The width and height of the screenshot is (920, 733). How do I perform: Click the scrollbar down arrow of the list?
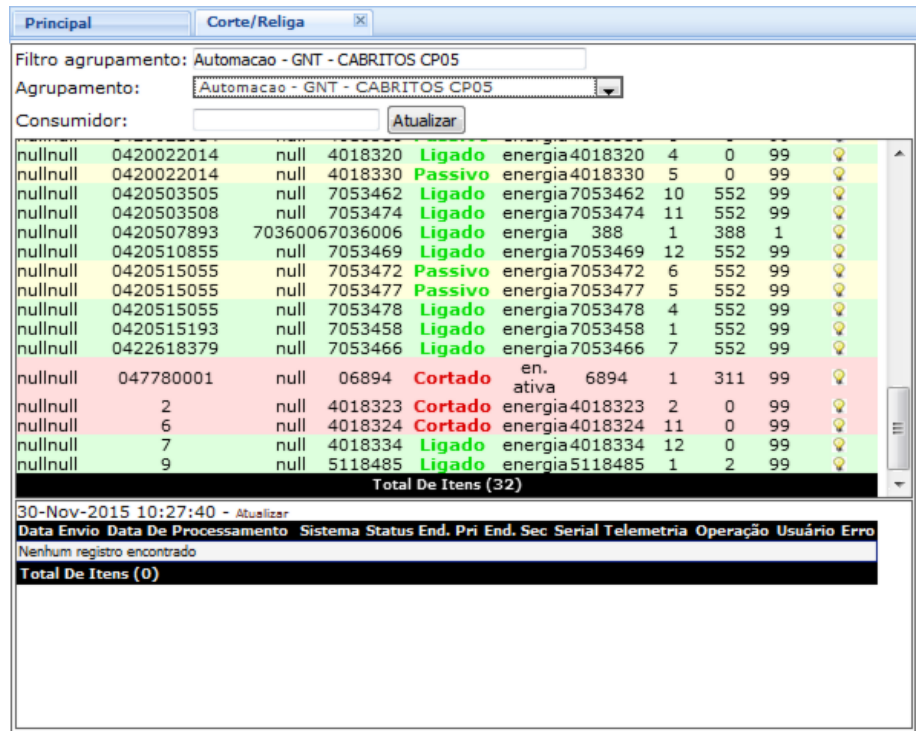(897, 484)
